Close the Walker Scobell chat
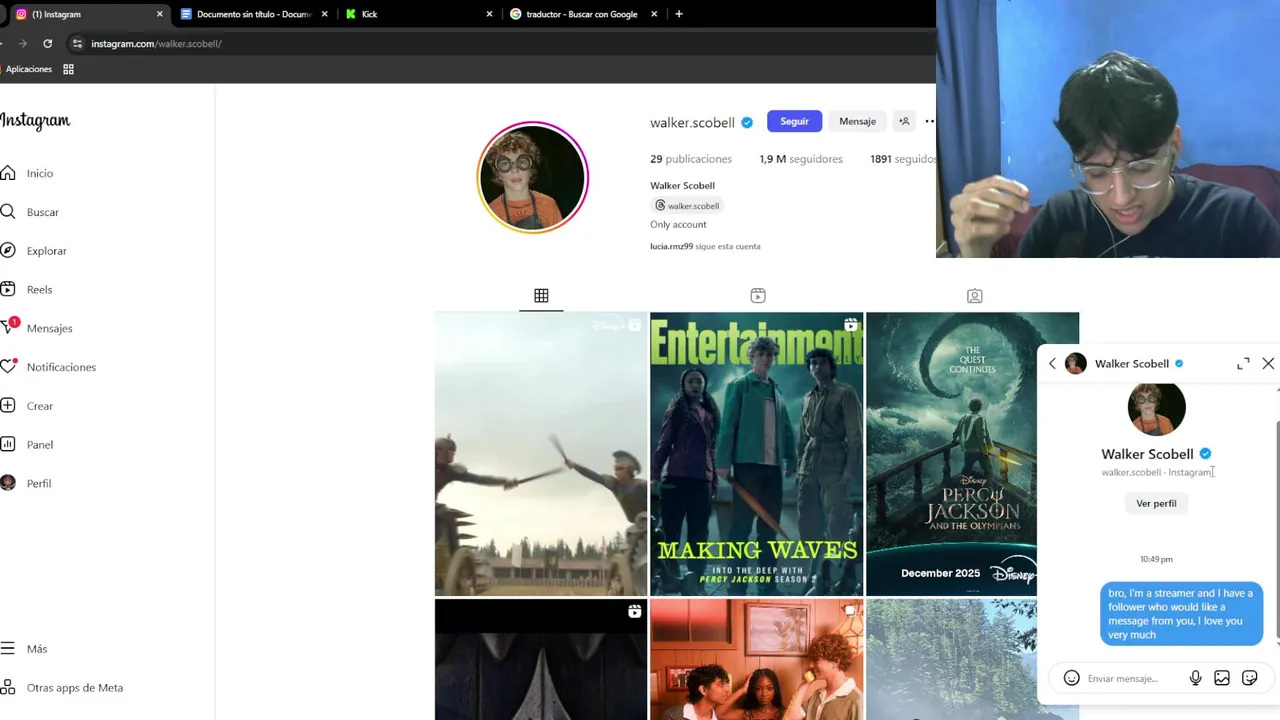The width and height of the screenshot is (1280, 720). 1268,364
